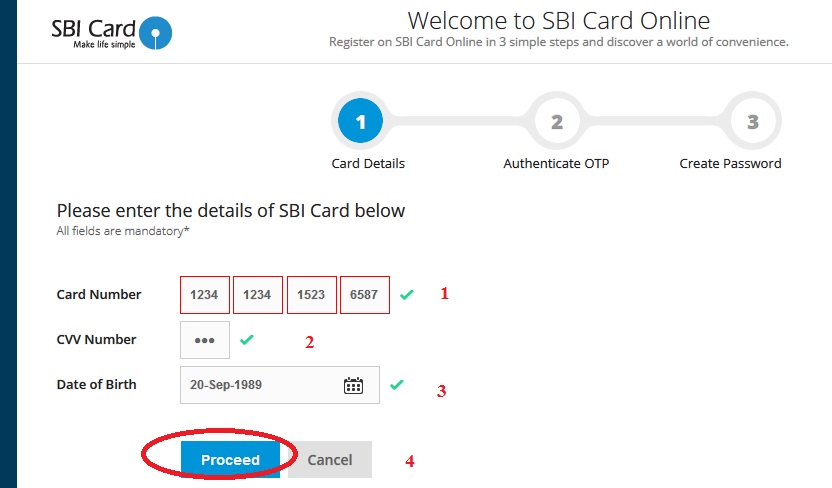Click the Card Details step label
The width and height of the screenshot is (832, 488).
point(368,164)
